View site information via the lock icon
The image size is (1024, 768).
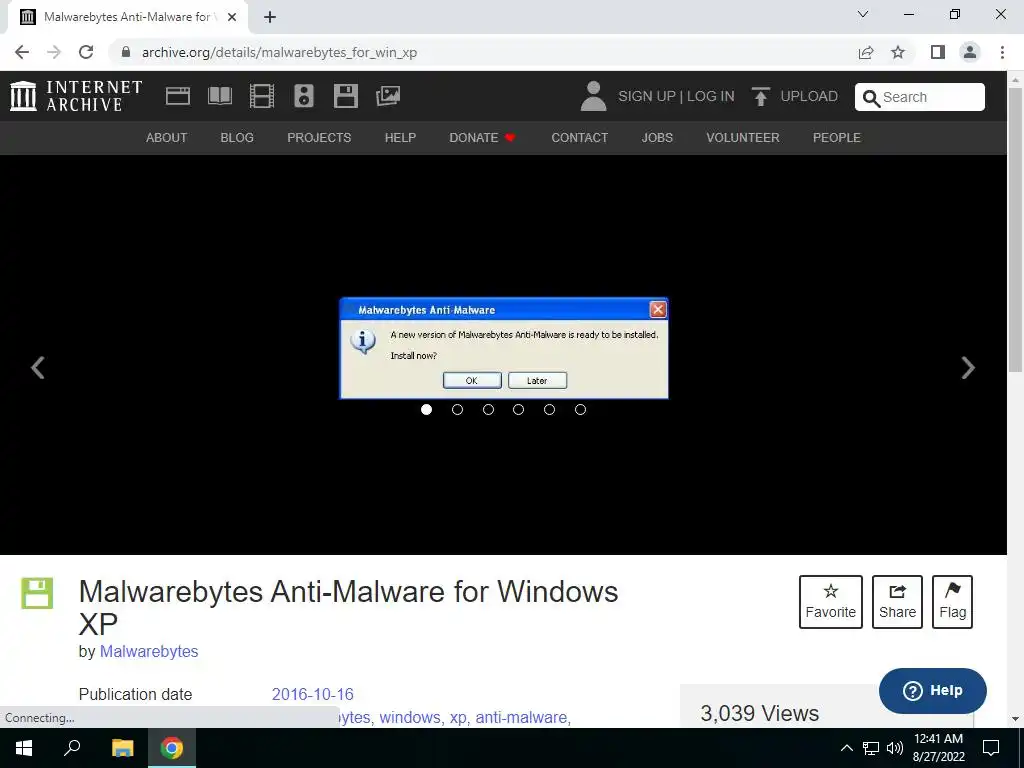click(126, 52)
